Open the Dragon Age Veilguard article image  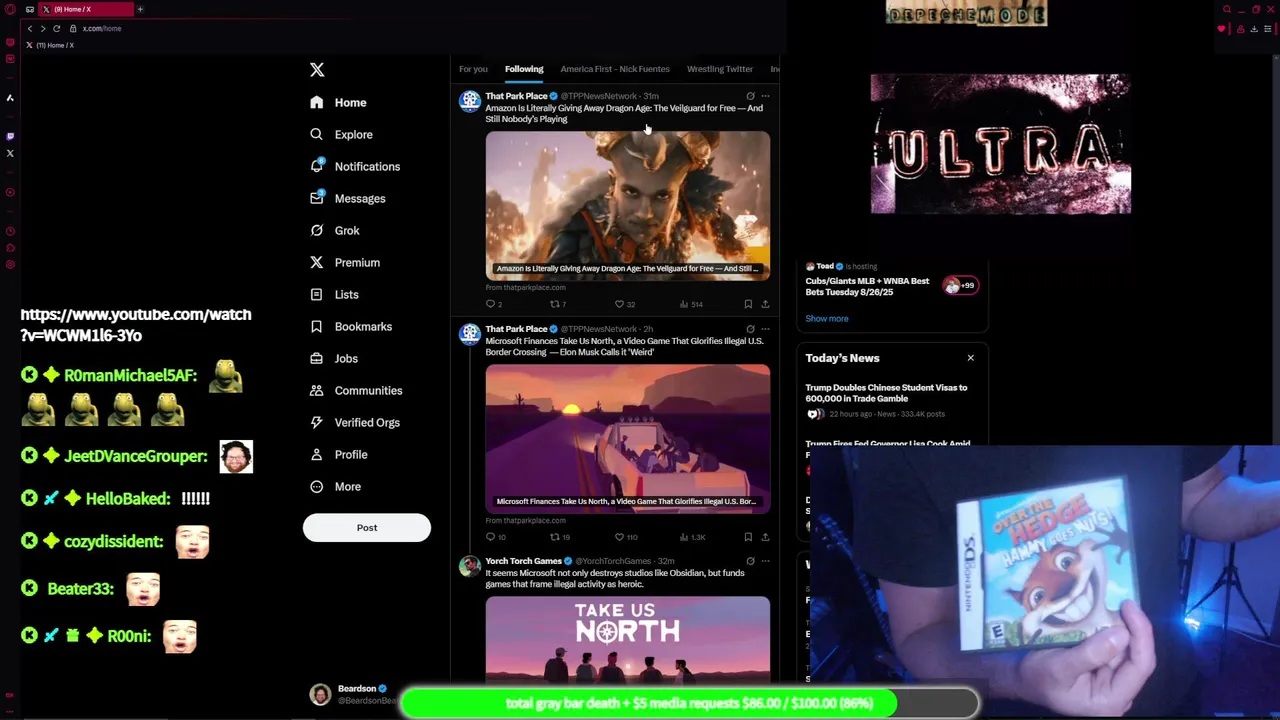pos(628,205)
